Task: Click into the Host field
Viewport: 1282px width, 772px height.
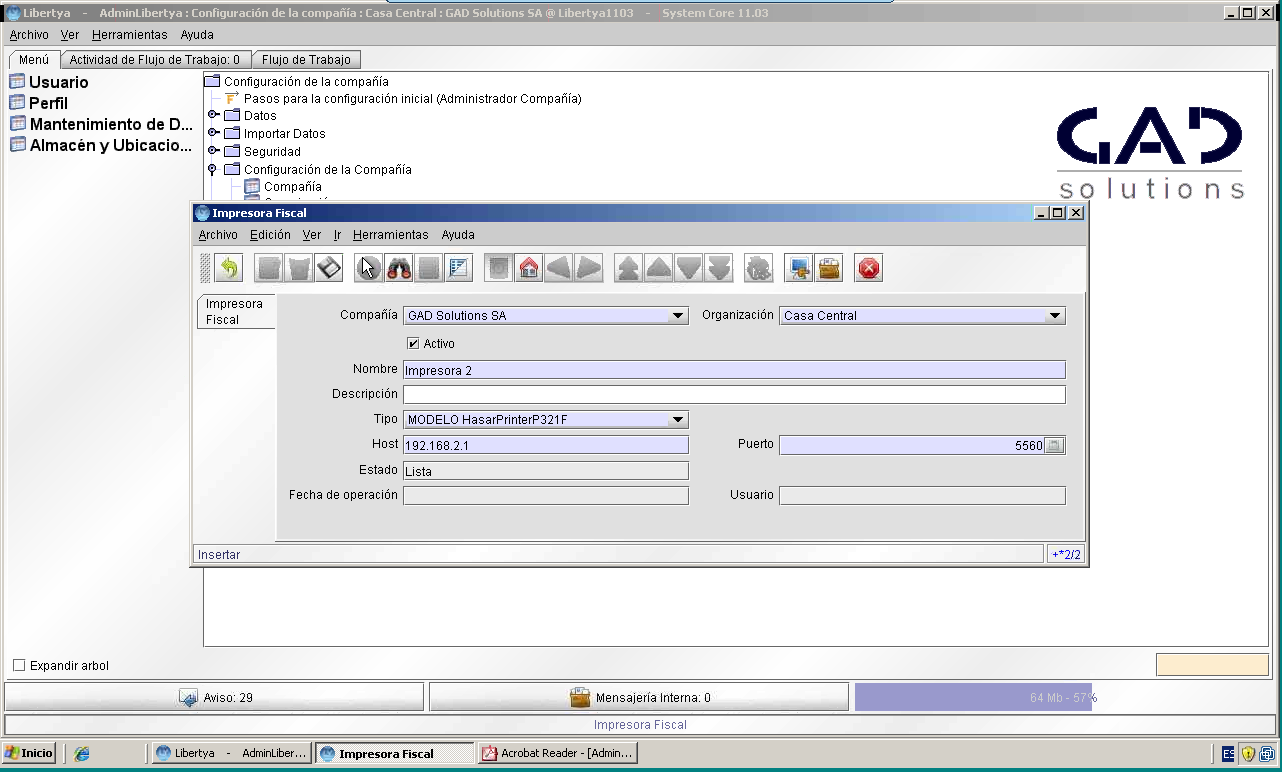Action: [546, 445]
